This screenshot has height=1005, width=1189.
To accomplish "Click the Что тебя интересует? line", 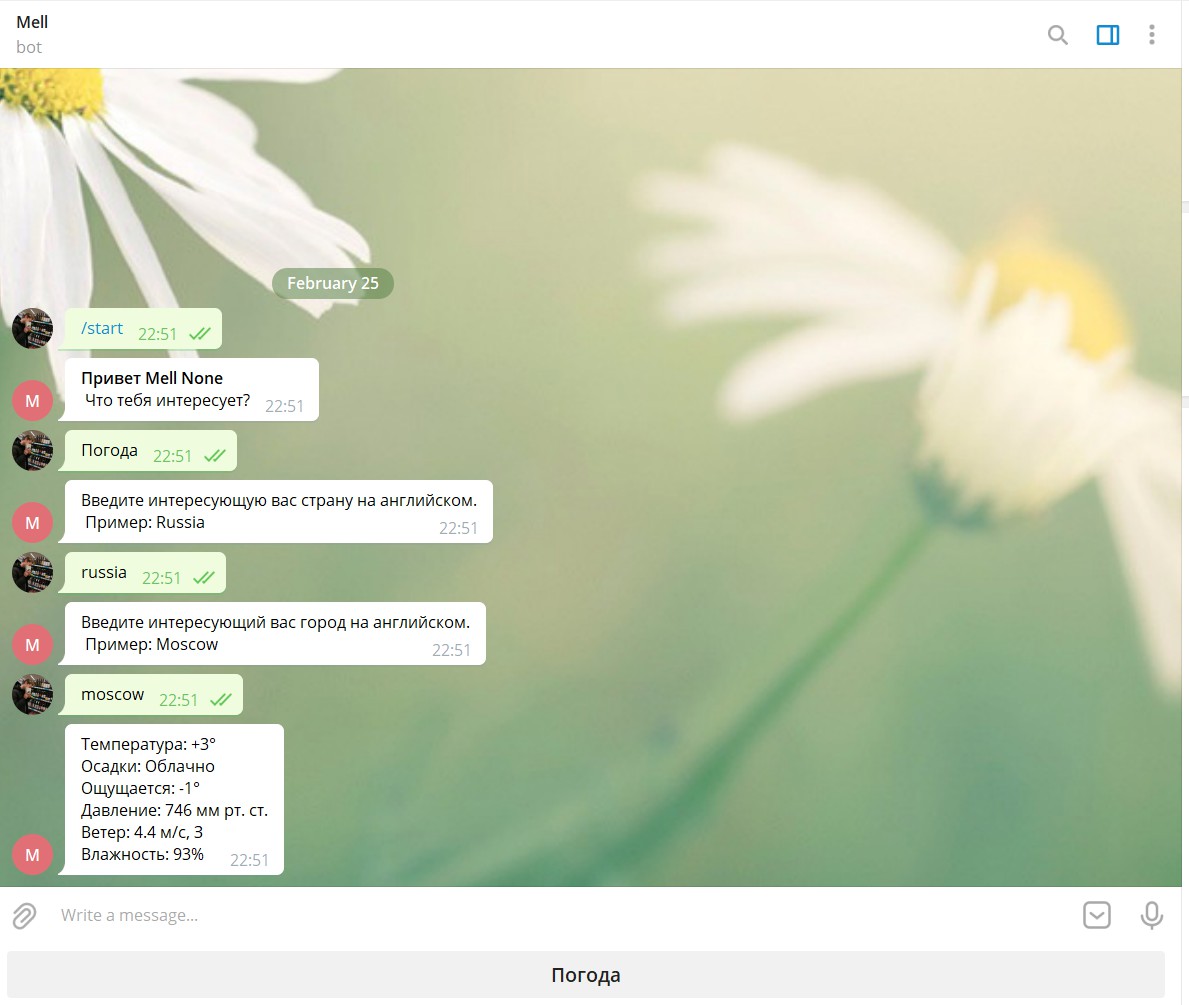I will click(167, 400).
